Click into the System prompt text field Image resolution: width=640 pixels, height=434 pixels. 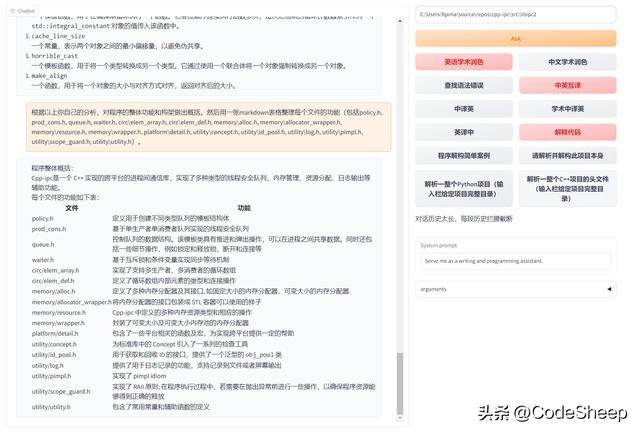(515, 260)
